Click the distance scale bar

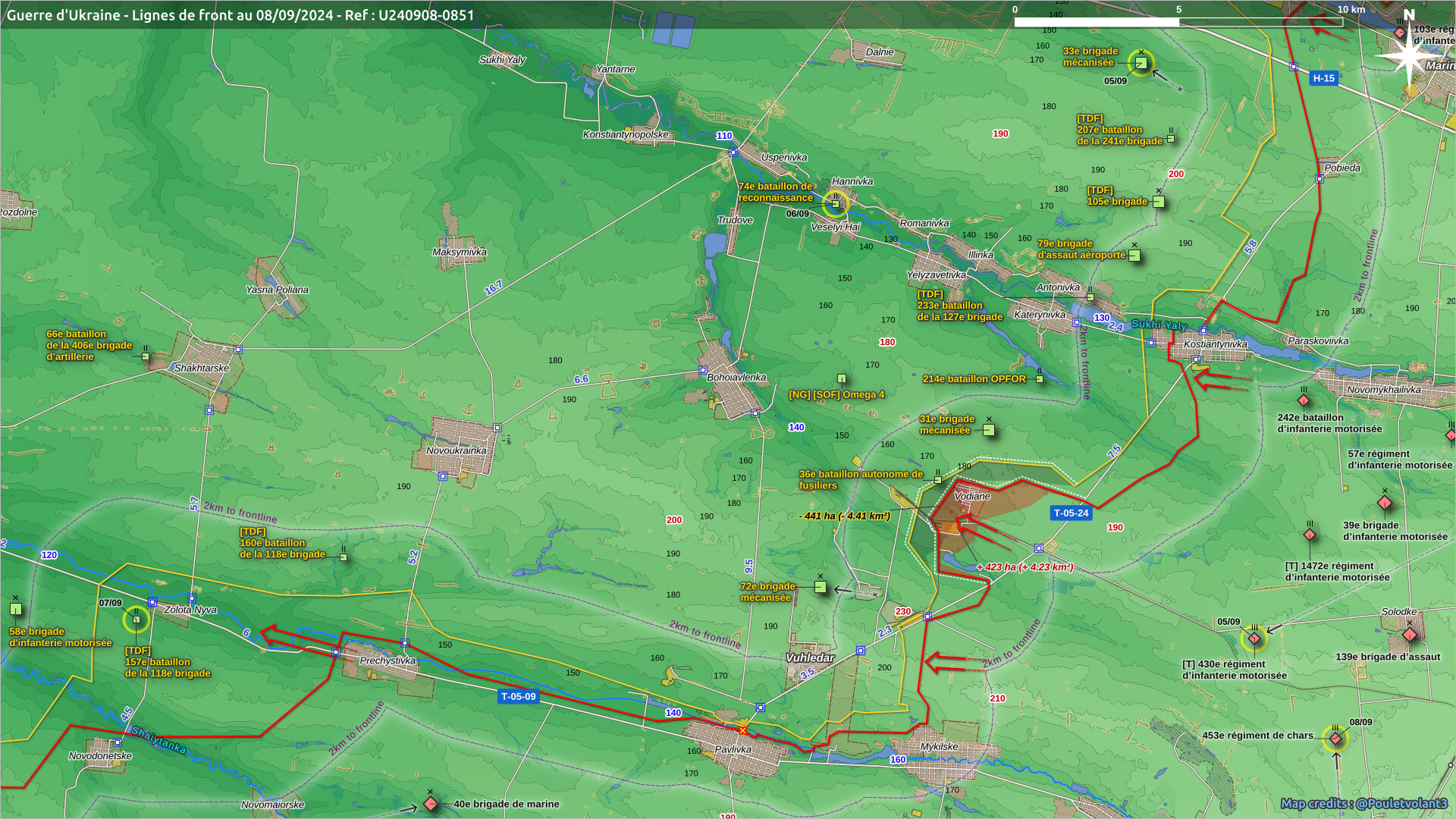pos(1178,22)
